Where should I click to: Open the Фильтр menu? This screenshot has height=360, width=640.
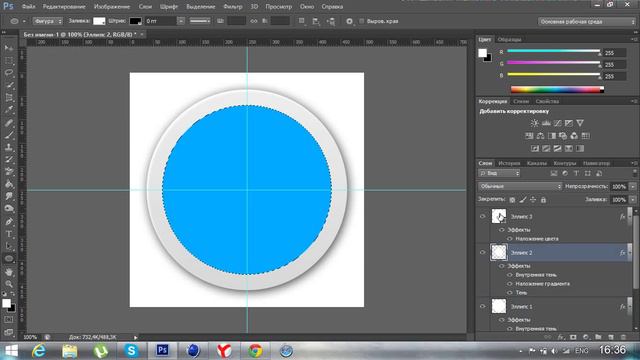(x=233, y=7)
